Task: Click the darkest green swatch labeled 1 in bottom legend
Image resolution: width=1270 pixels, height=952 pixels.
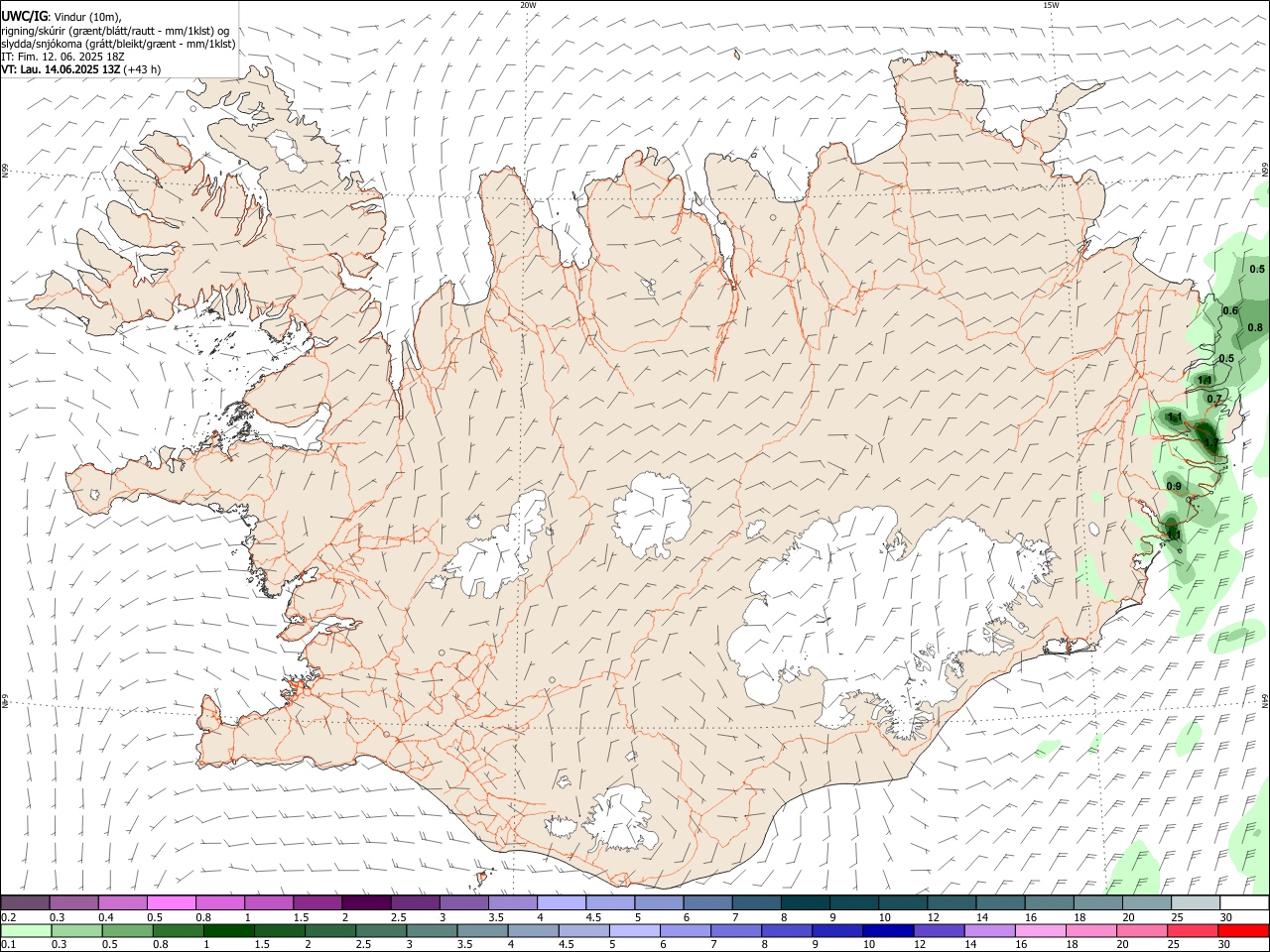Action: point(228,931)
